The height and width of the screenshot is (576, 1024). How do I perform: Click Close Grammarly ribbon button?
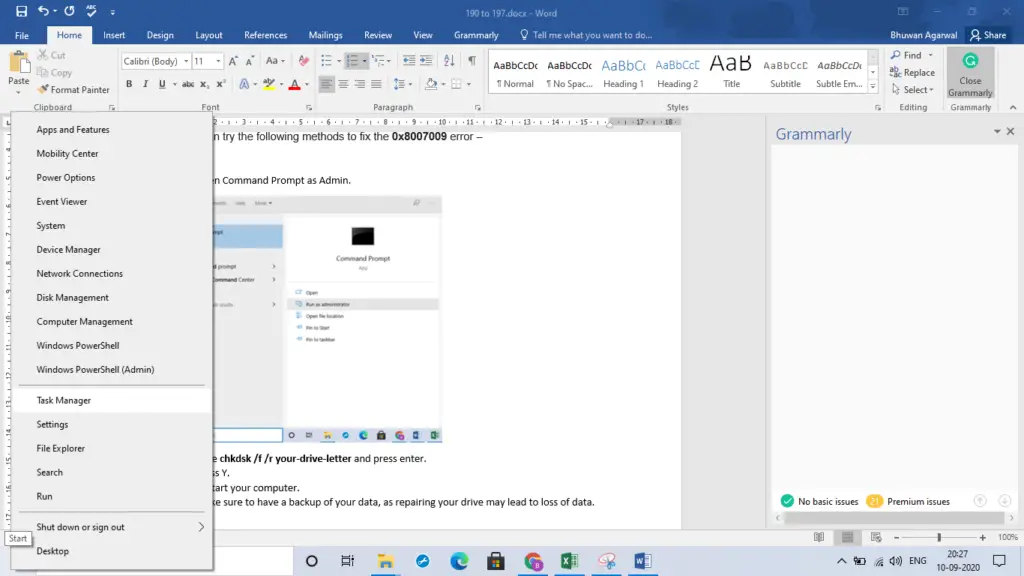point(970,74)
